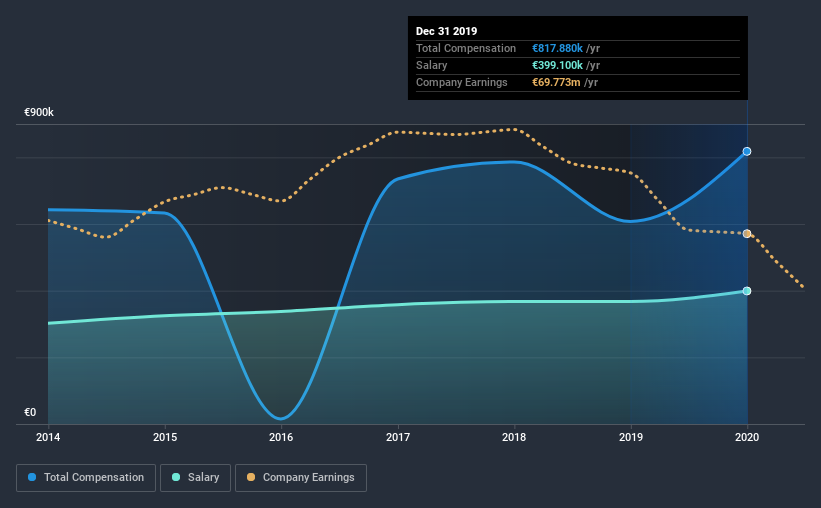Viewport: 821px width, 508px height.
Task: Click the Salary label in tooltip
Action: (431, 65)
